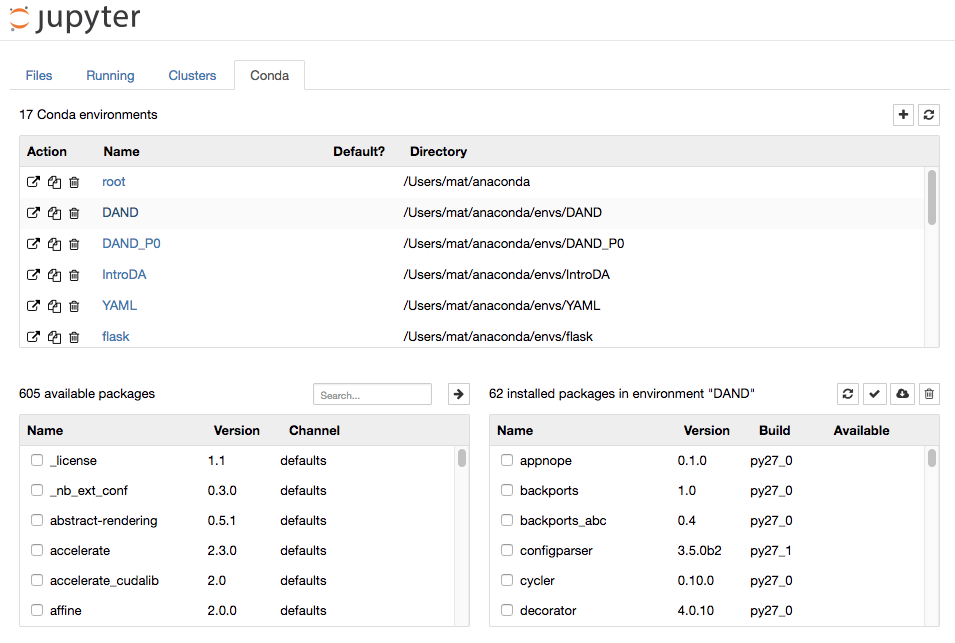The image size is (955, 643).
Task: Check the appnope package checkbox
Action: [x=506, y=460]
